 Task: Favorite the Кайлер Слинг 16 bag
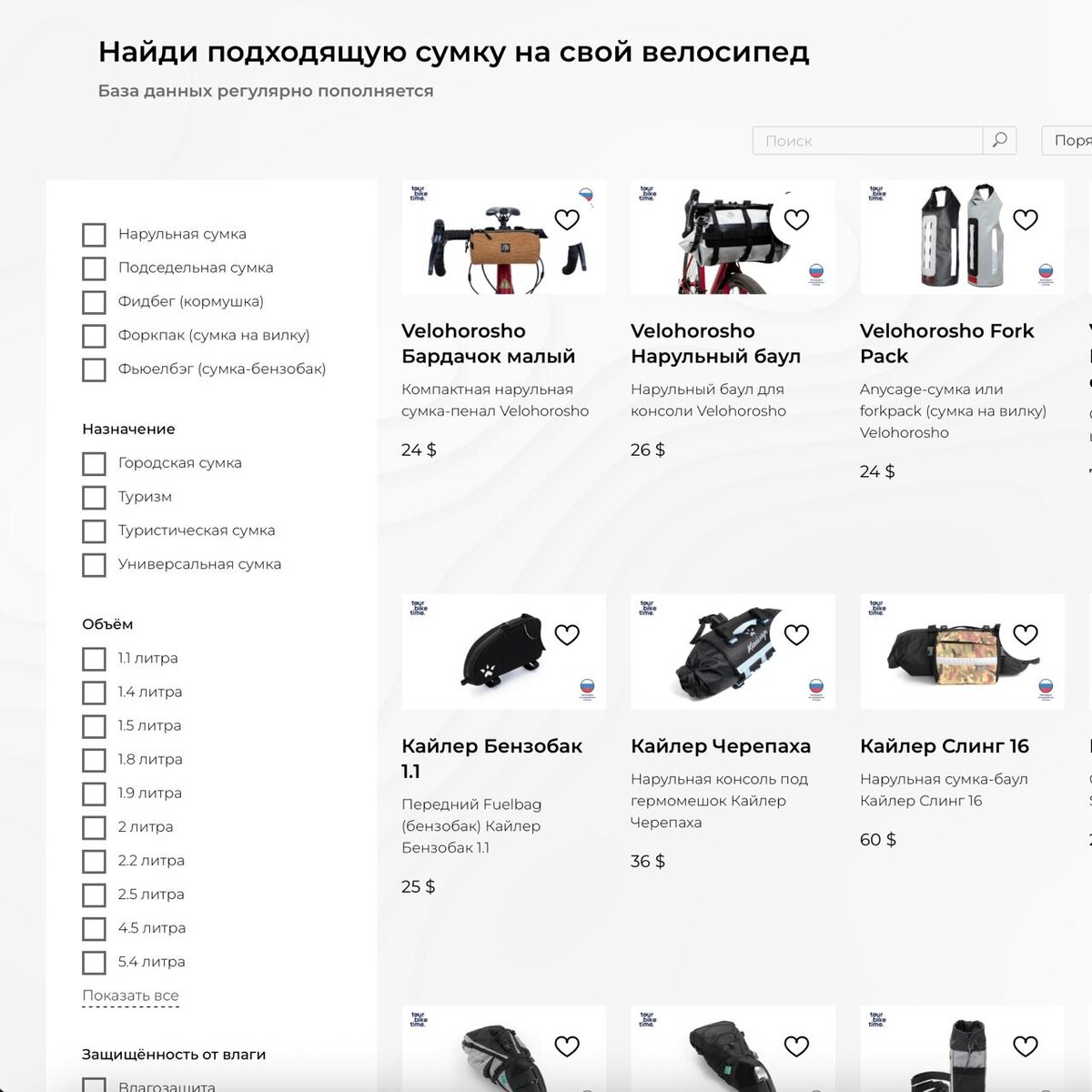tap(1026, 634)
